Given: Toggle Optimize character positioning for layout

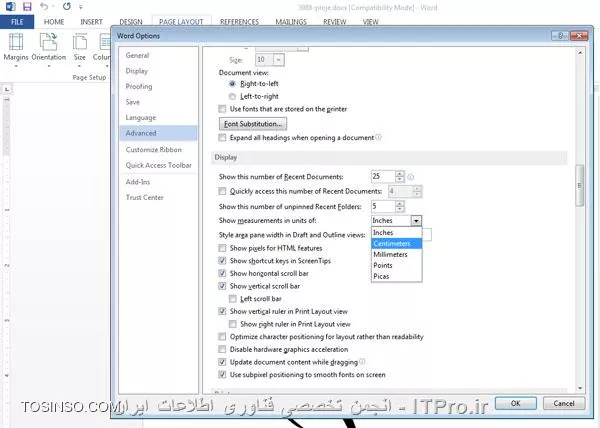Looking at the screenshot, I should point(222,337).
